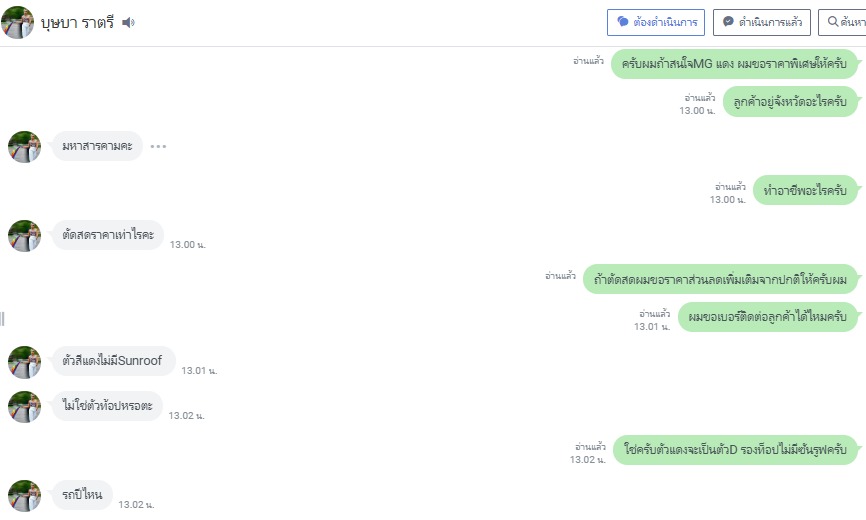Click avatar beside รถปีไหน message

[x=24, y=496]
